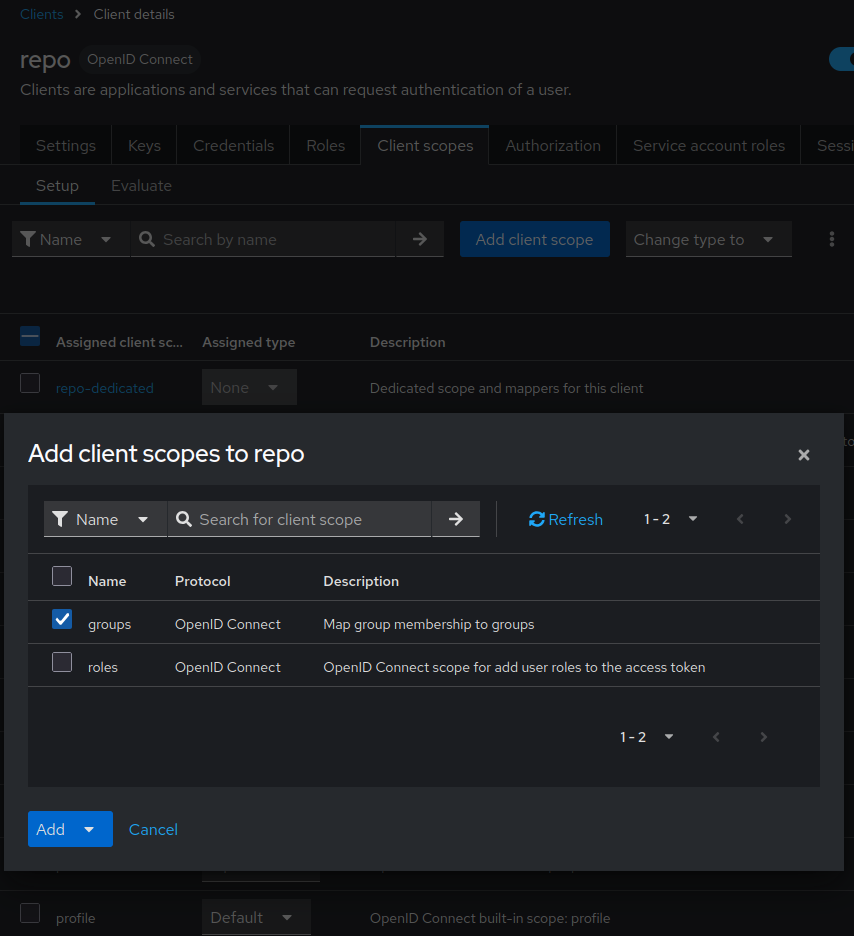Screen dimensions: 854x936
Task: Click the search arrow in dialog
Action: [456, 519]
